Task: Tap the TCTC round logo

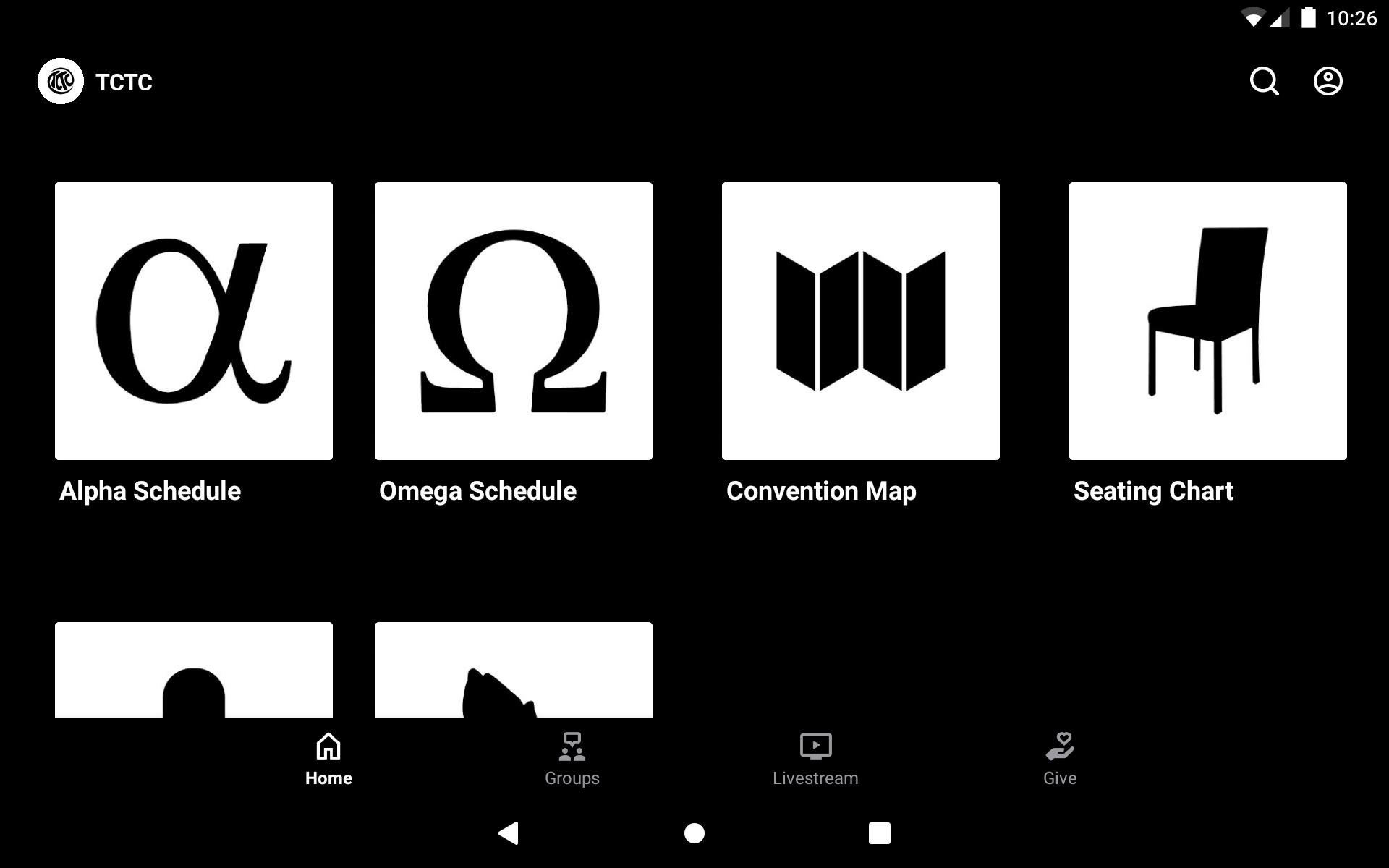Action: point(61,82)
